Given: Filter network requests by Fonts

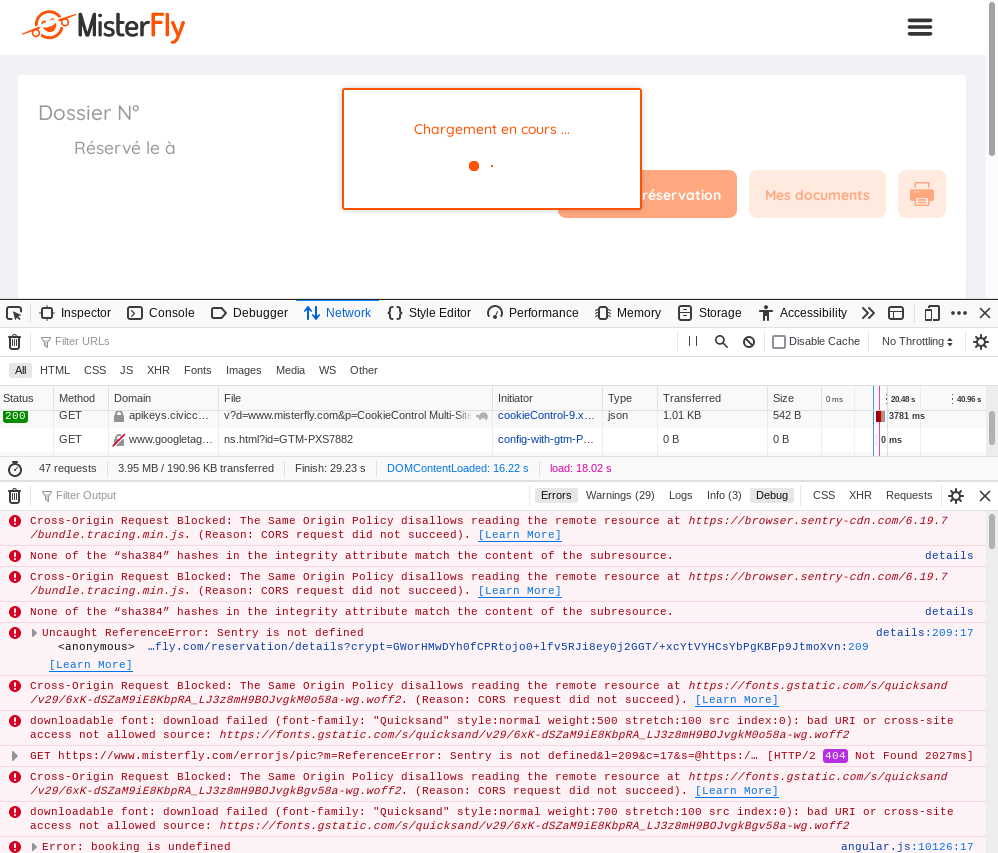Looking at the screenshot, I should (x=197, y=370).
